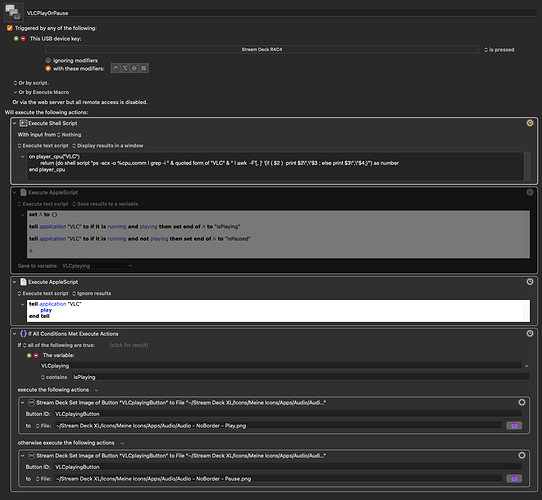Delete the VLCplaying variable condition
The height and width of the screenshot is (500, 542).
point(36,355)
